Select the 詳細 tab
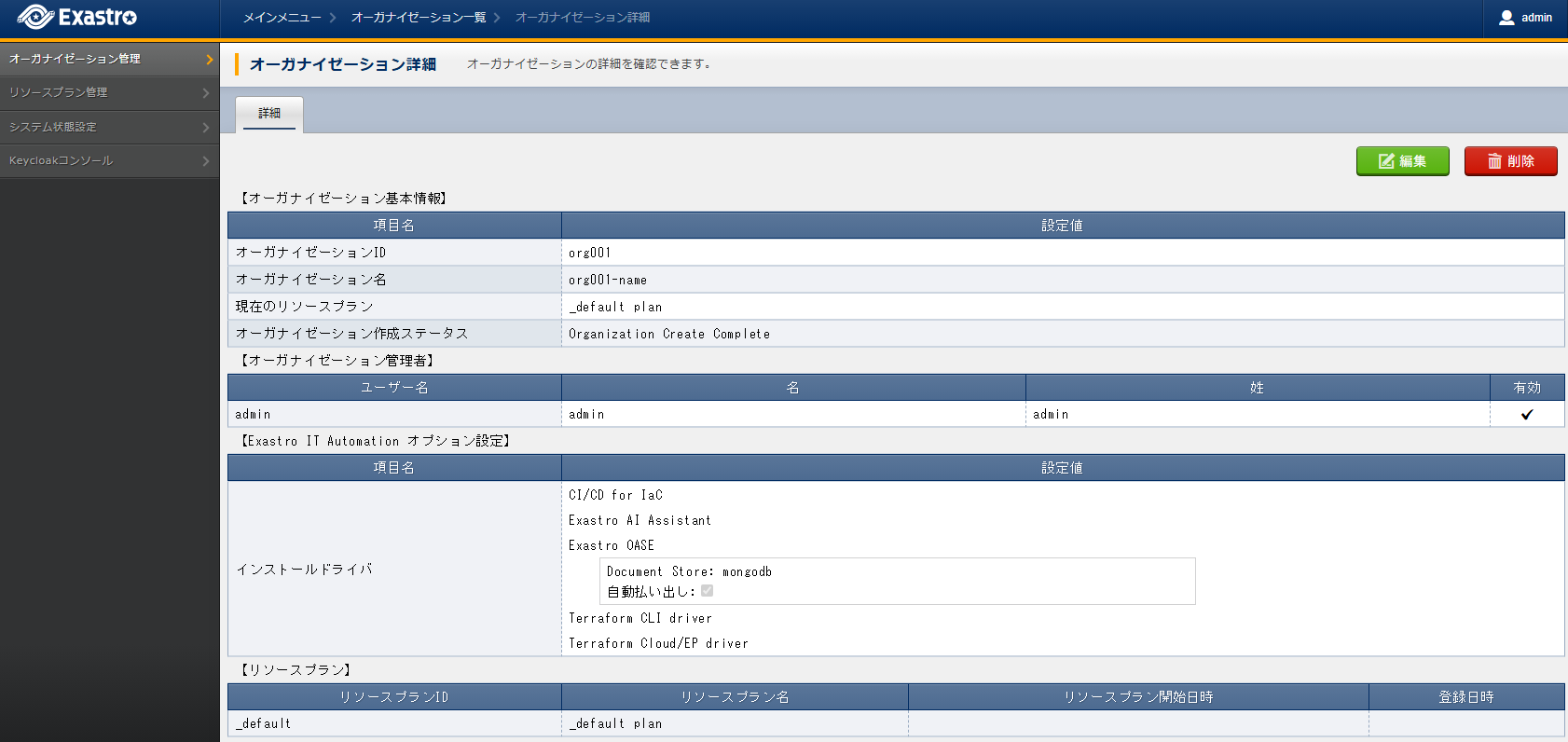Image resolution: width=1568 pixels, height=742 pixels. click(269, 114)
